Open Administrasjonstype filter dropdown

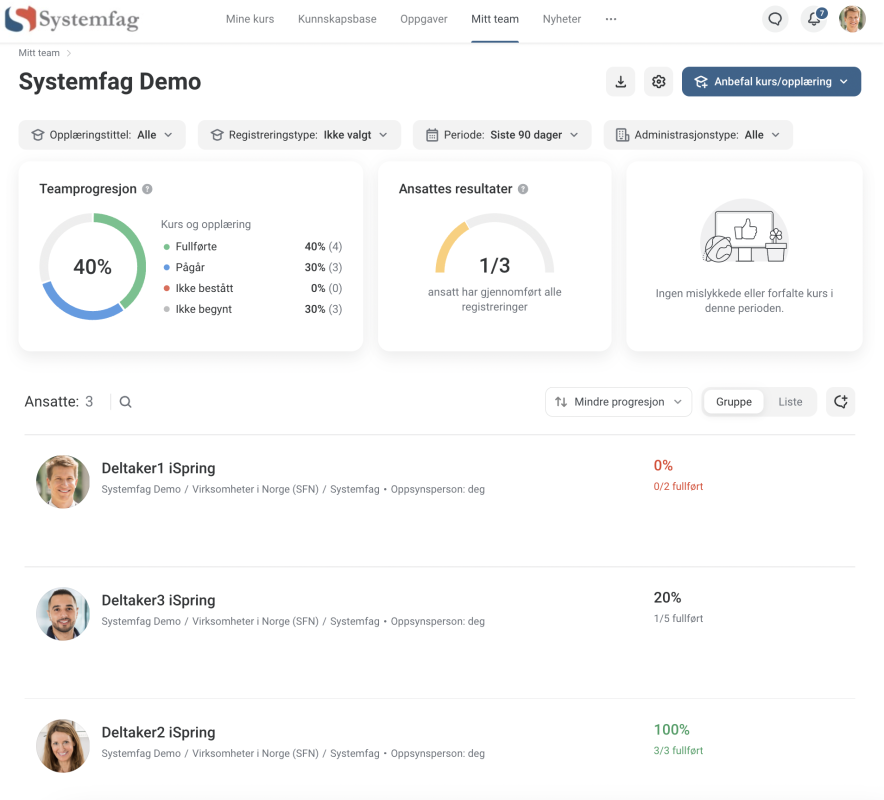(698, 135)
